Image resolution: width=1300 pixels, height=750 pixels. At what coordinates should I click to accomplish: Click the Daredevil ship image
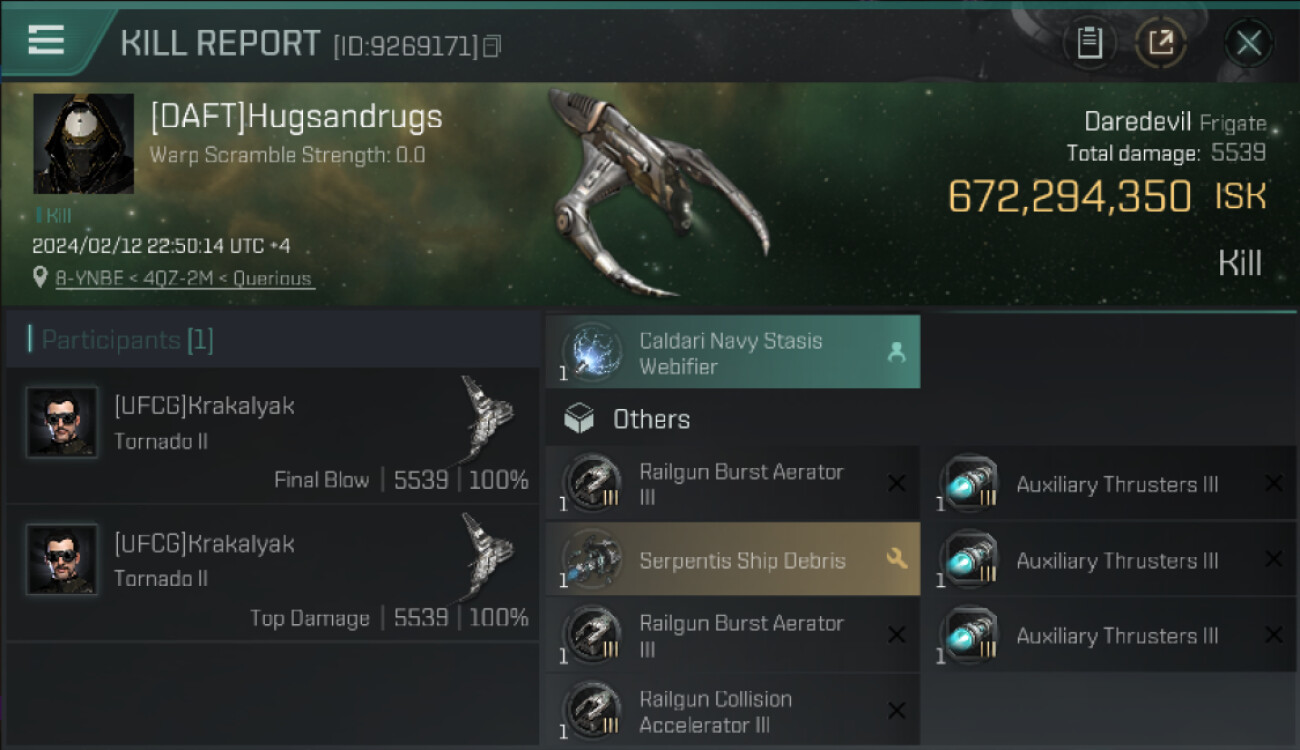point(655,195)
